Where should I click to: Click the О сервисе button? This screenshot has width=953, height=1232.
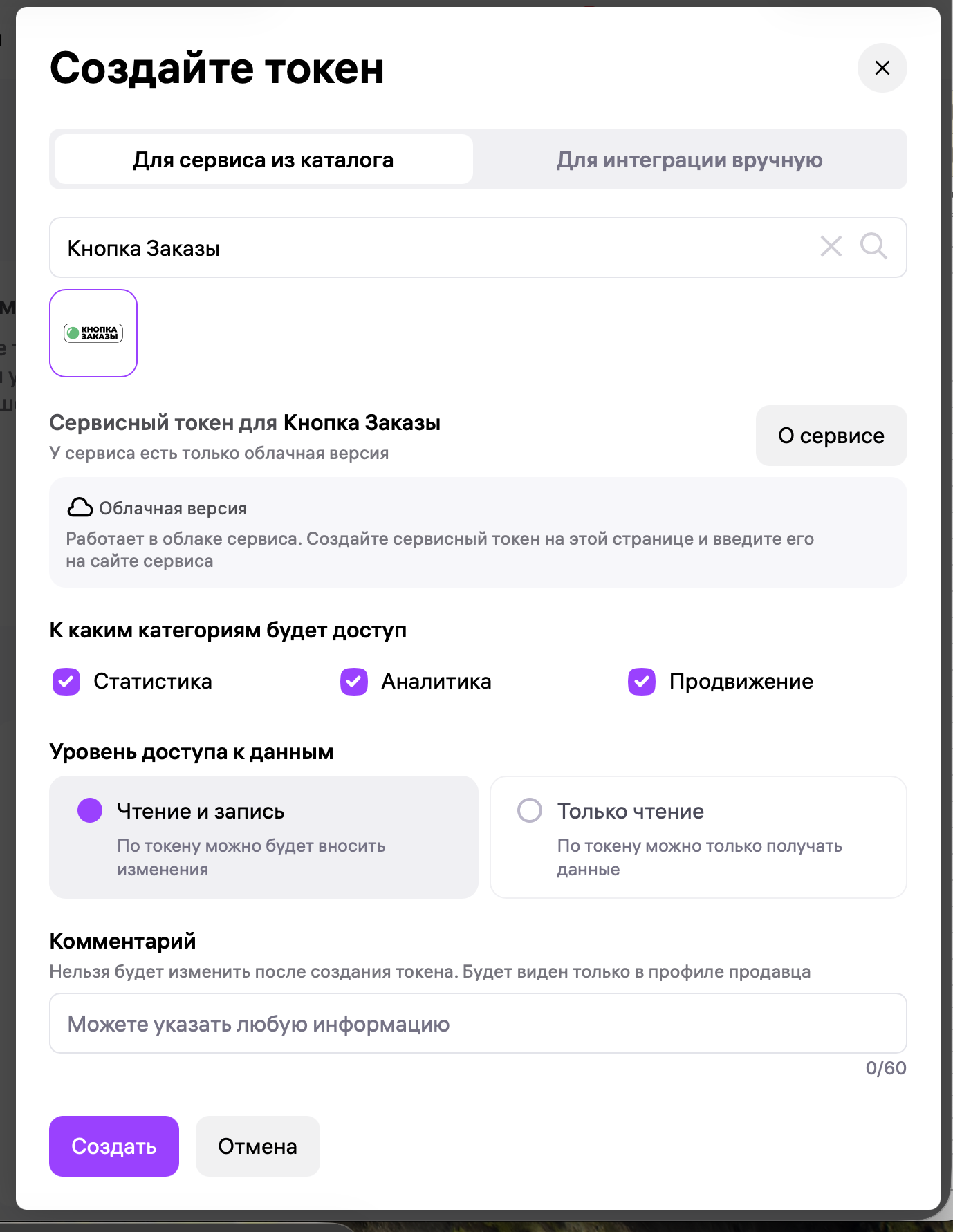(831, 435)
